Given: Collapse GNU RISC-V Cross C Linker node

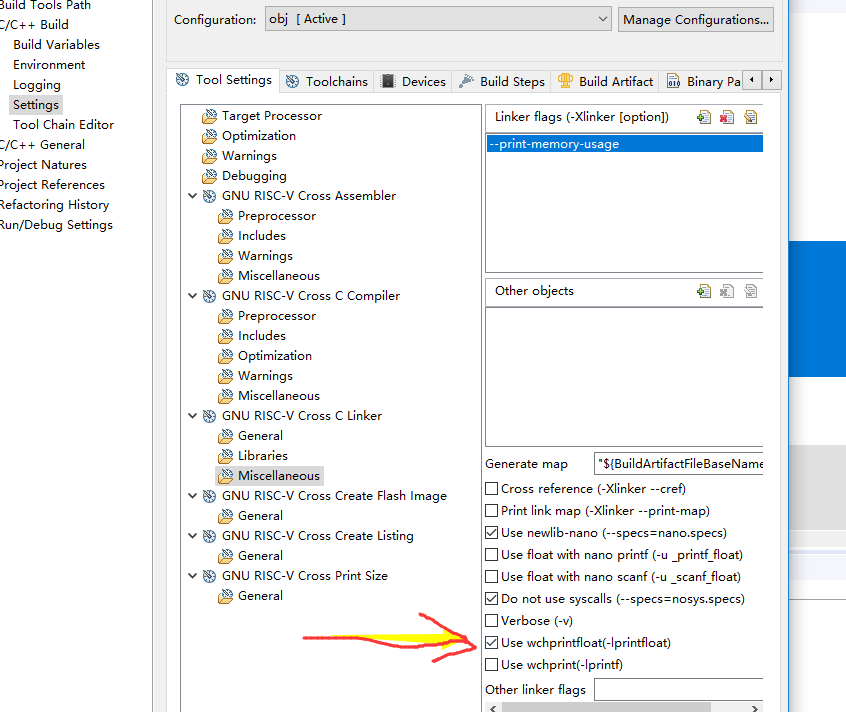Looking at the screenshot, I should coord(193,416).
